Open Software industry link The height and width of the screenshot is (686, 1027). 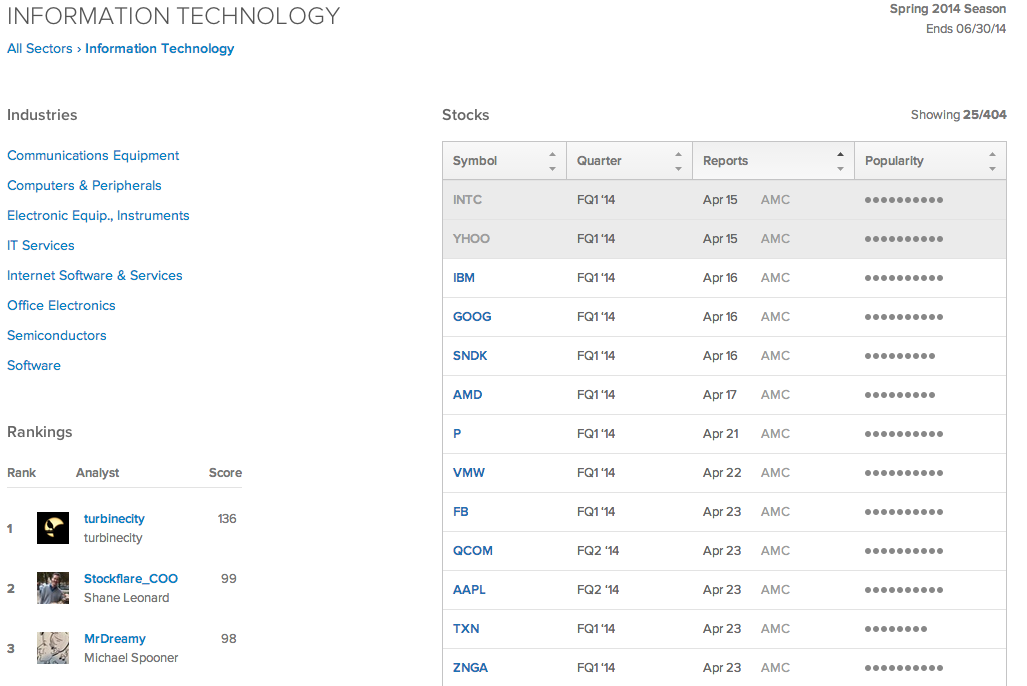tap(34, 366)
